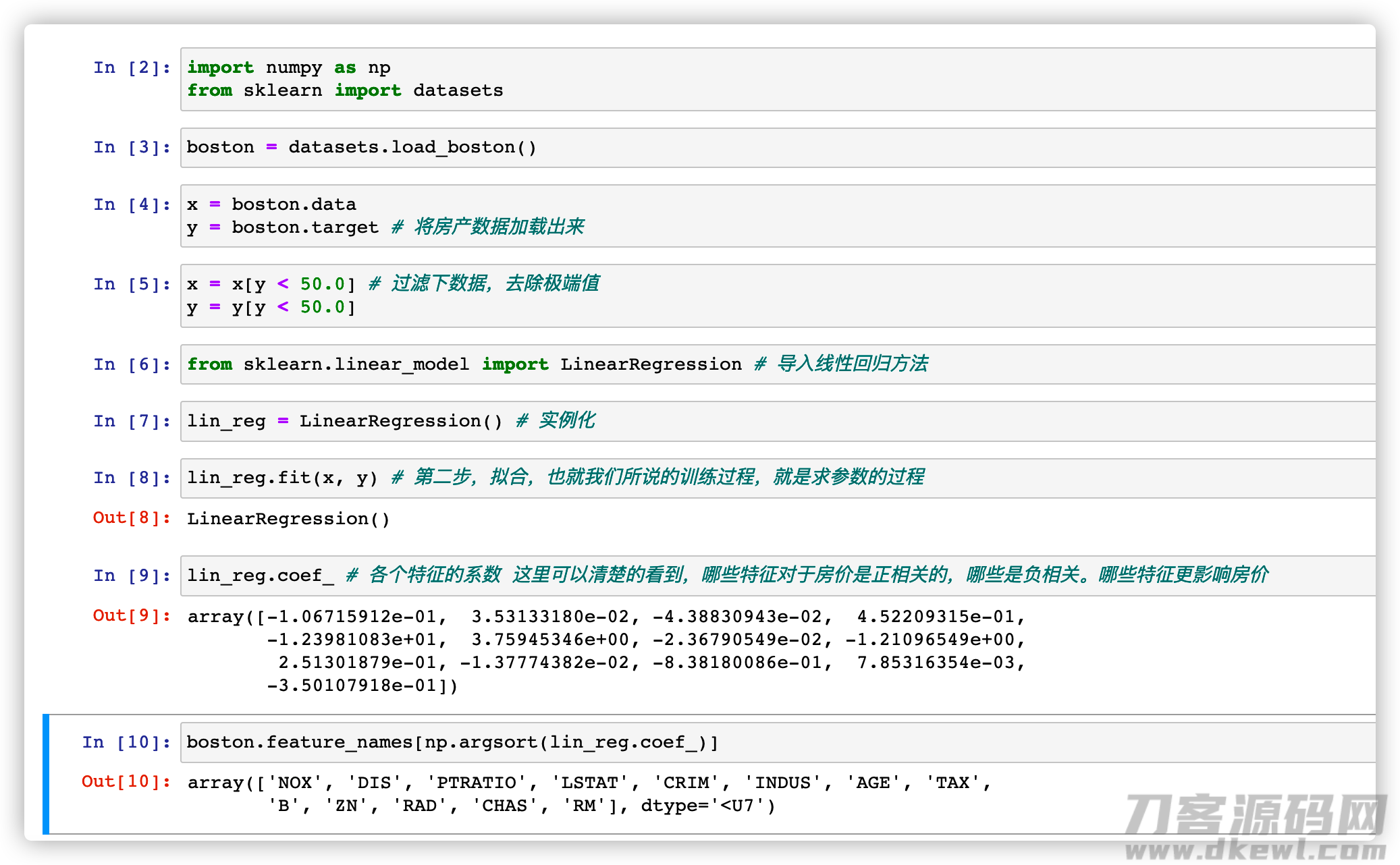Click the 'PTRATIO' feature name in output
This screenshot has width=1400, height=865.
tap(477, 783)
